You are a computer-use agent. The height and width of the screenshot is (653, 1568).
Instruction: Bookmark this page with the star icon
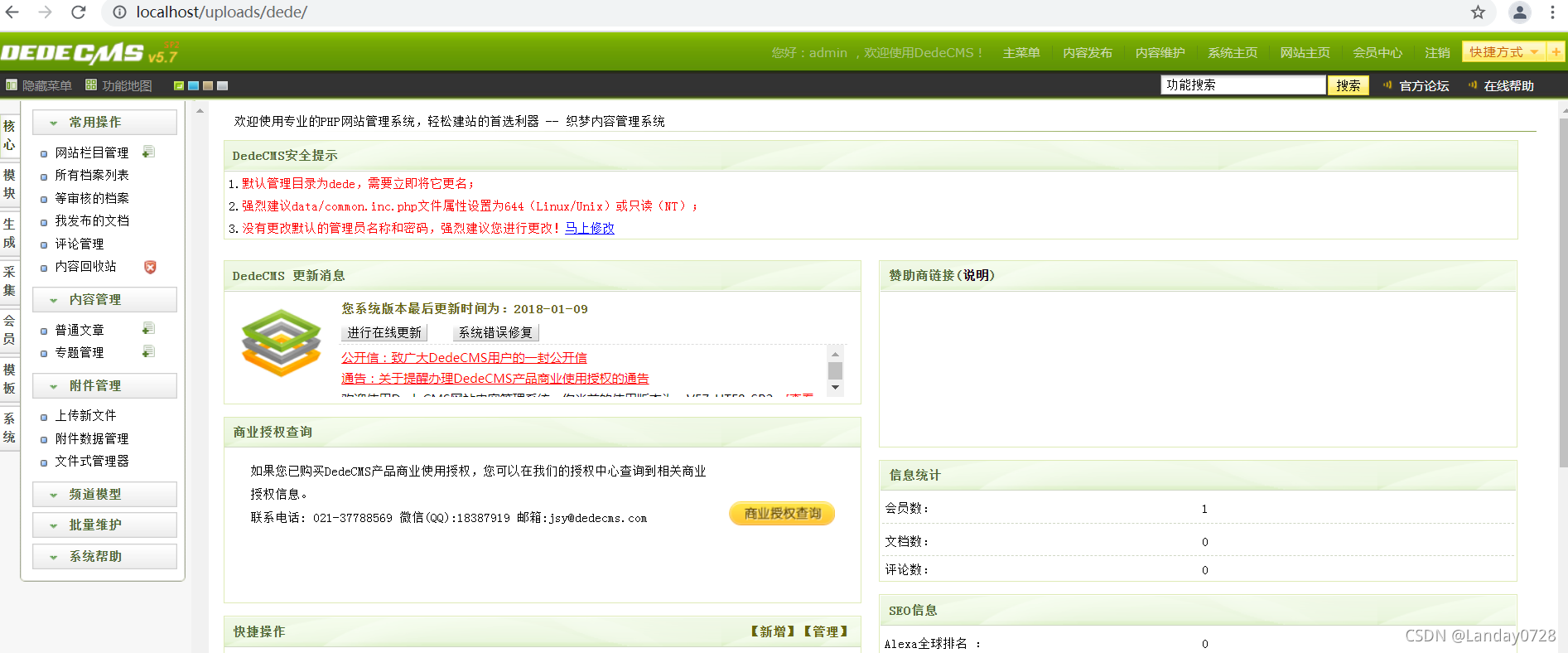point(1479,12)
